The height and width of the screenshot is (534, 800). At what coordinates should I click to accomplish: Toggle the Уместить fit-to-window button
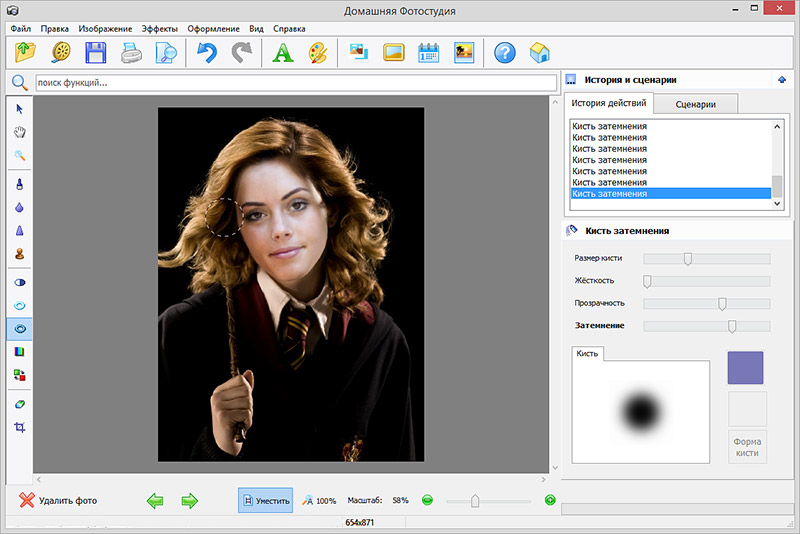pyautogui.click(x=265, y=500)
